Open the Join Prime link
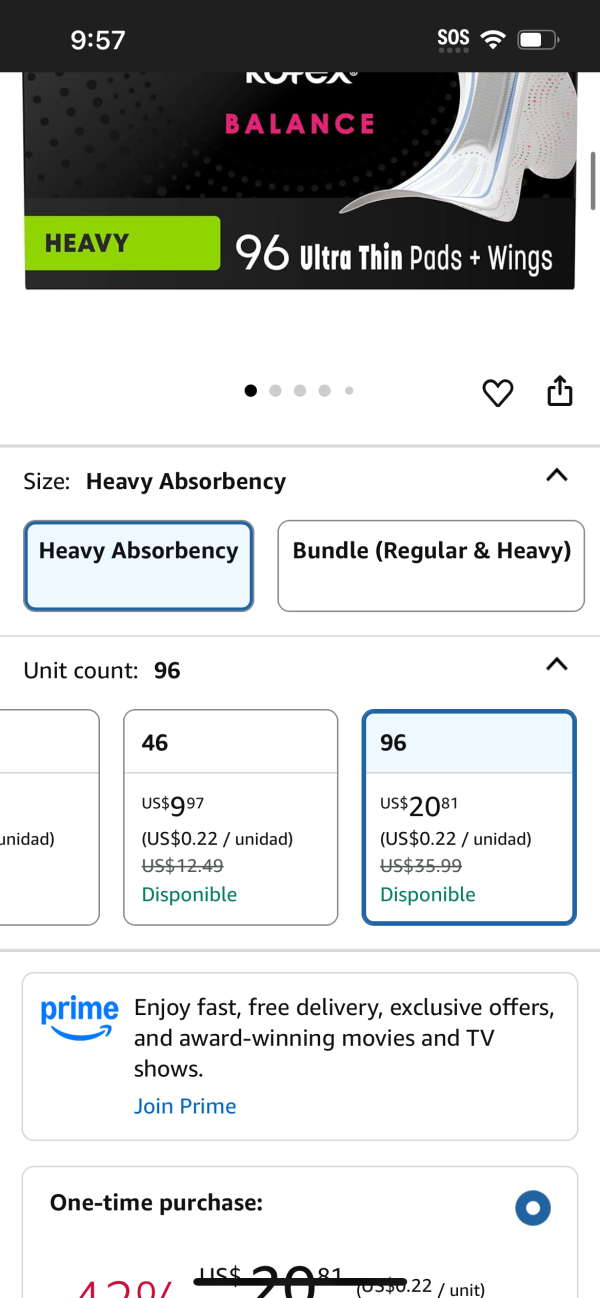Viewport: 600px width, 1298px height. point(185,1106)
